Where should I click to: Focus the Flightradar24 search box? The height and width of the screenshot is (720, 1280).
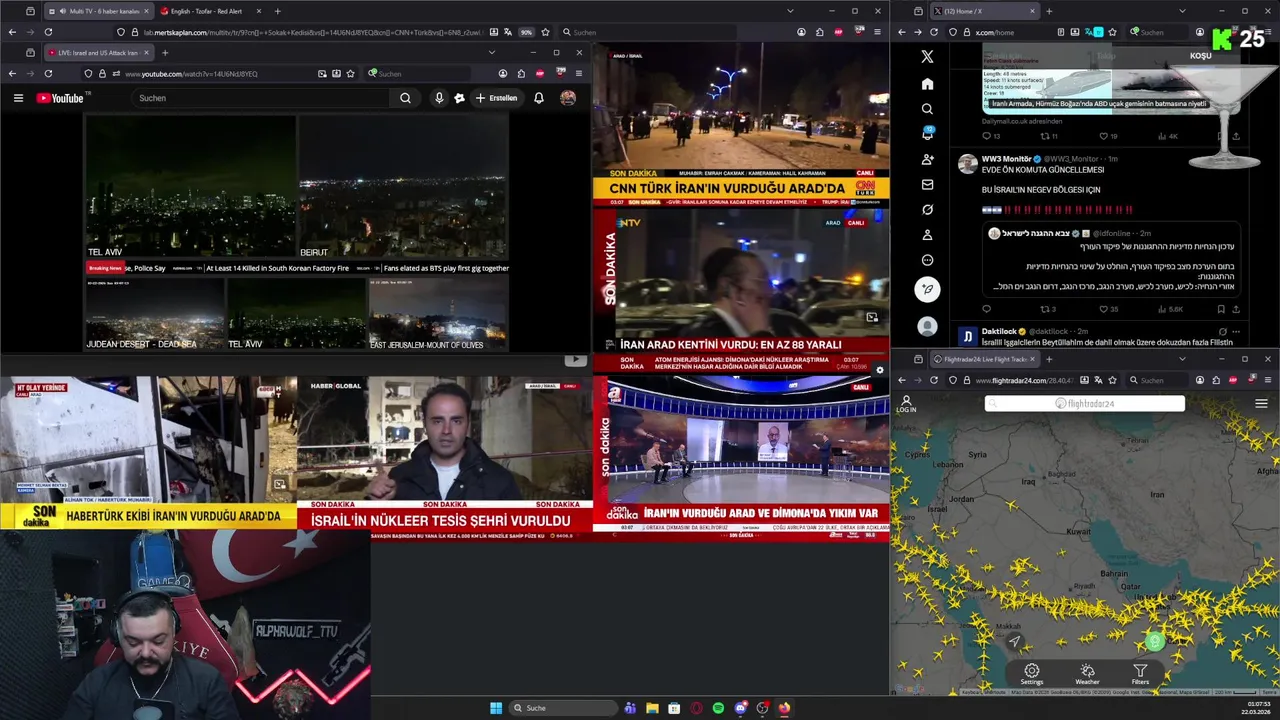(x=1085, y=404)
